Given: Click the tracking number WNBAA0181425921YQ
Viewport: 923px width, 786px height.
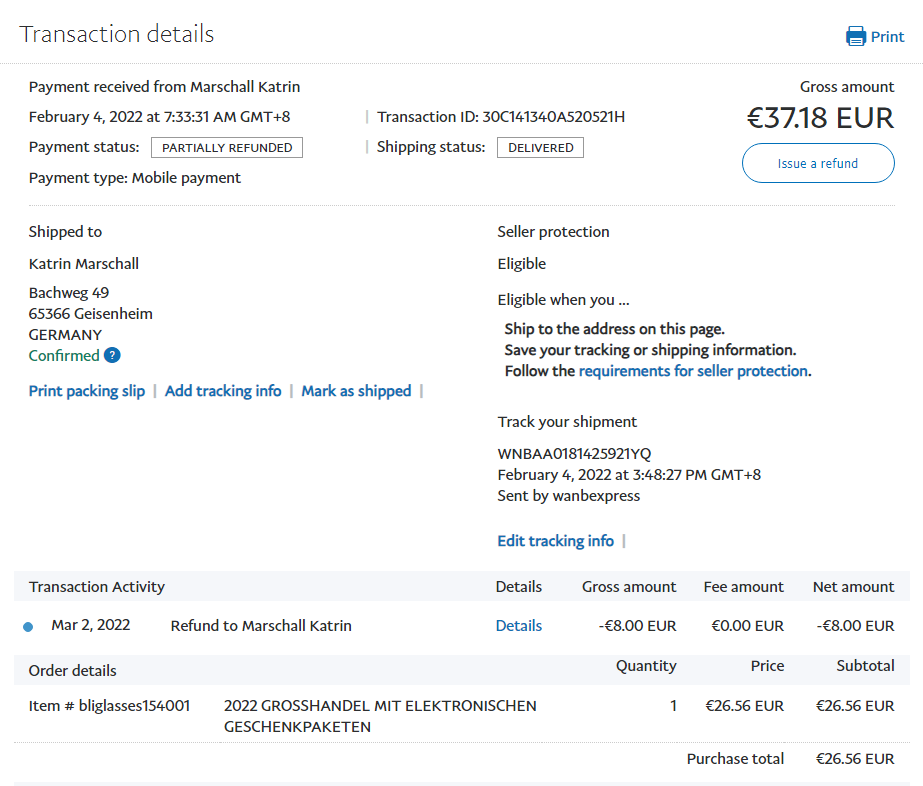Looking at the screenshot, I should pos(574,454).
